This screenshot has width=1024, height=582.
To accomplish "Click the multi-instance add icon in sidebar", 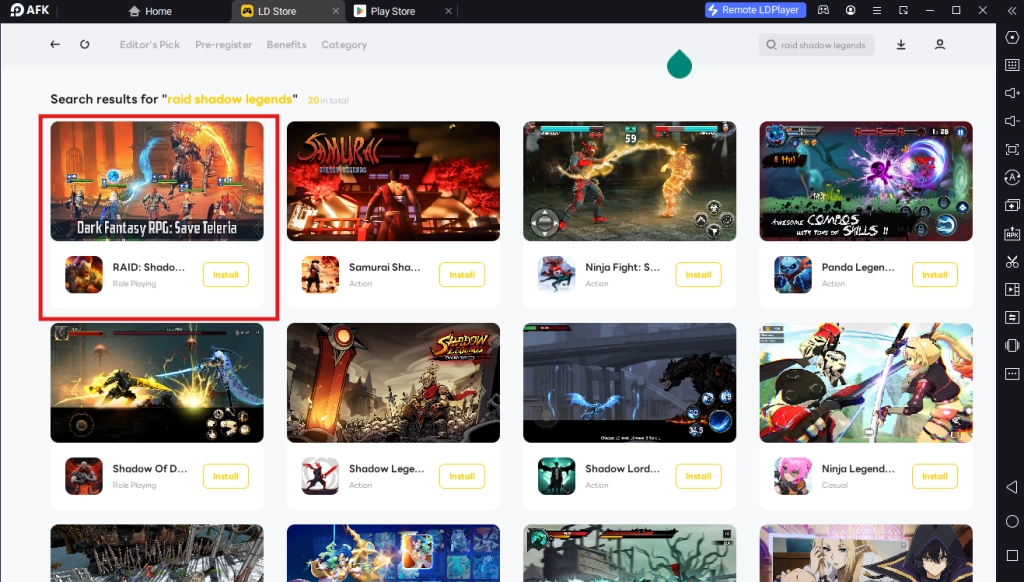I will [x=1012, y=205].
